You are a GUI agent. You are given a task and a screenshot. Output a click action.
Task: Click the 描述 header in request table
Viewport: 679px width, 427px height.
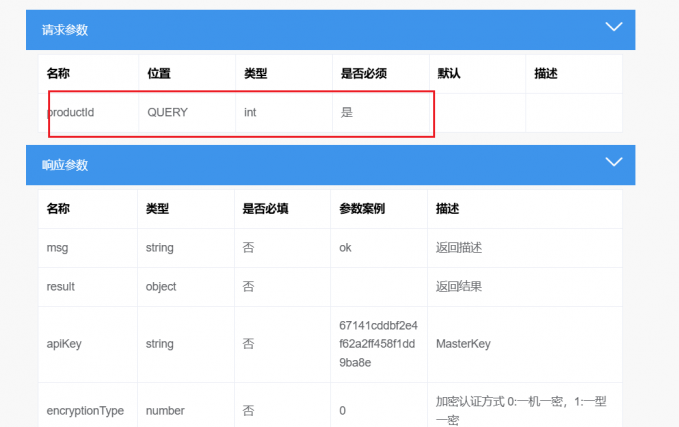546,74
